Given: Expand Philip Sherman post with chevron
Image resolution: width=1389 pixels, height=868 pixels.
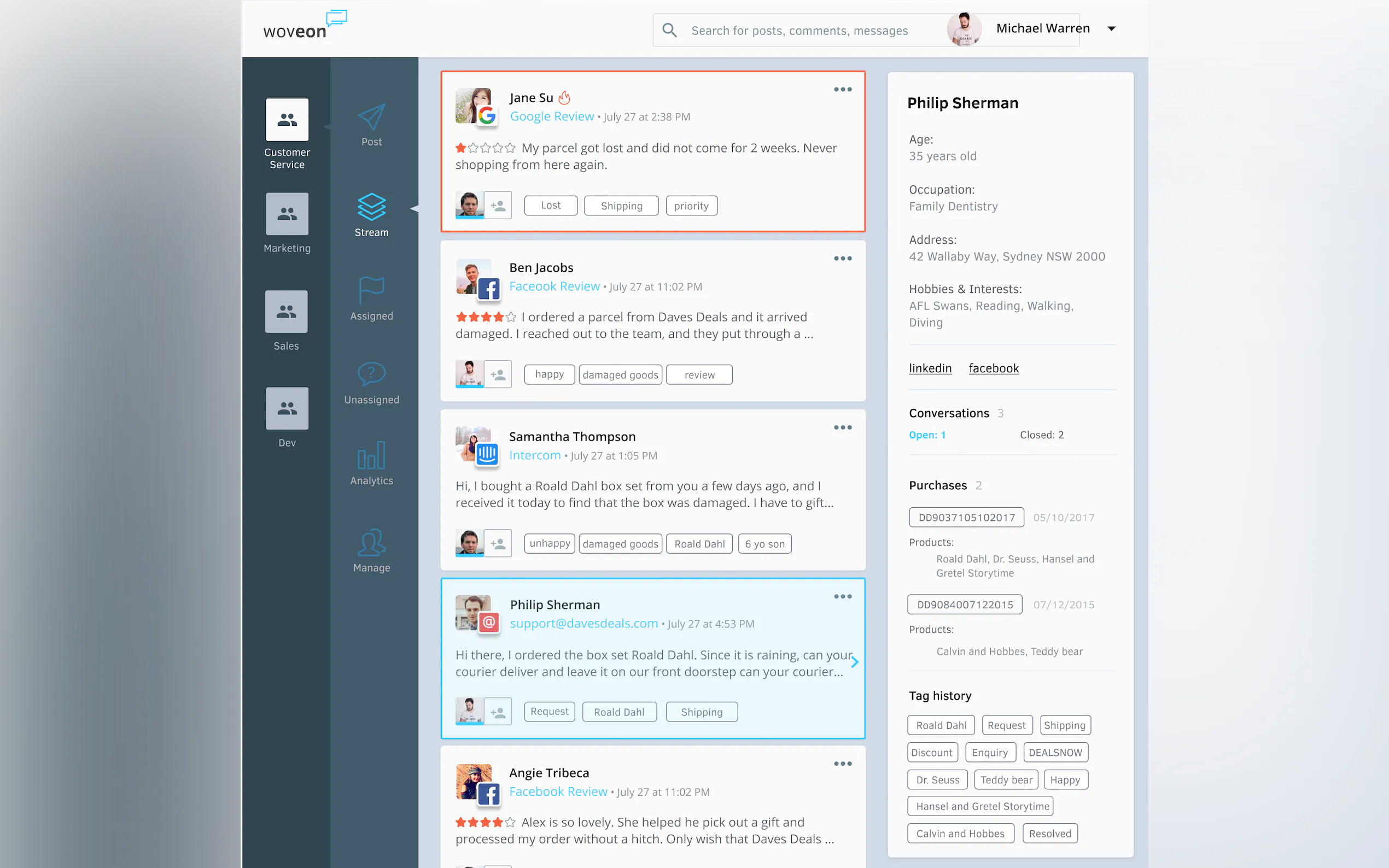Looking at the screenshot, I should [x=854, y=662].
